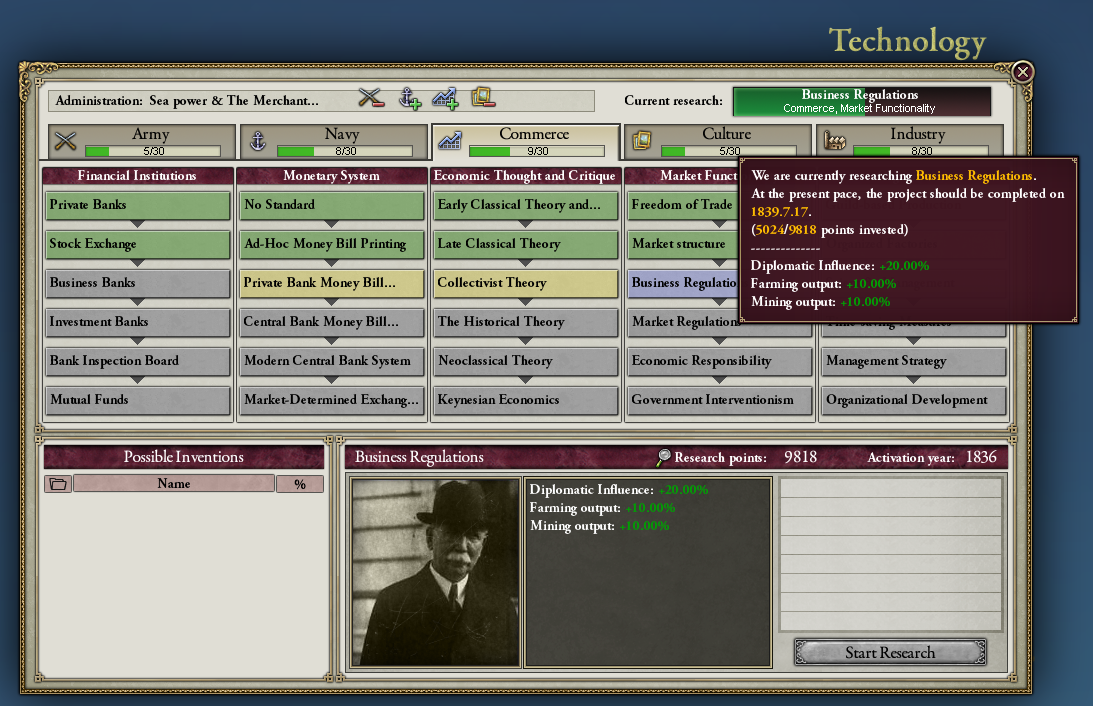
Task: Select Market structure technology
Action: click(682, 244)
